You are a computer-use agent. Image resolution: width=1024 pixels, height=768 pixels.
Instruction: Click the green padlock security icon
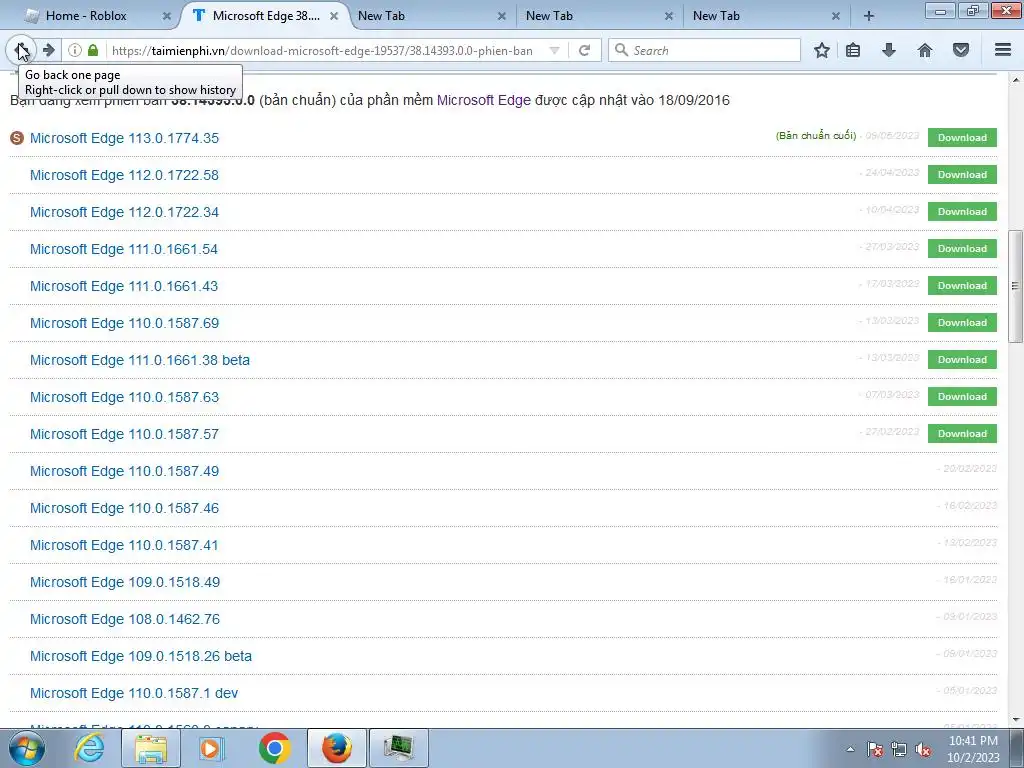pyautogui.click(x=93, y=50)
